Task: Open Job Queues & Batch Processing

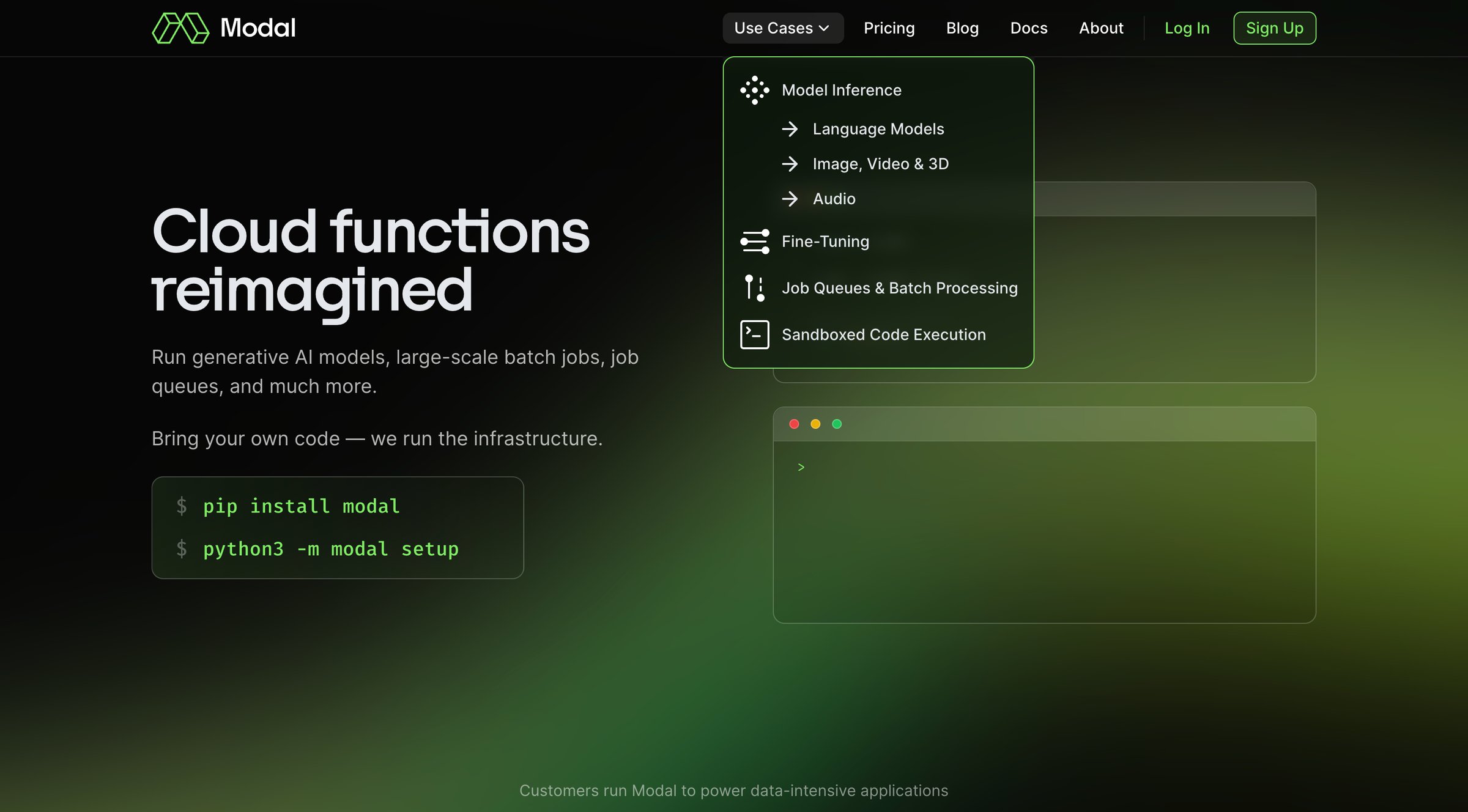Action: click(899, 288)
